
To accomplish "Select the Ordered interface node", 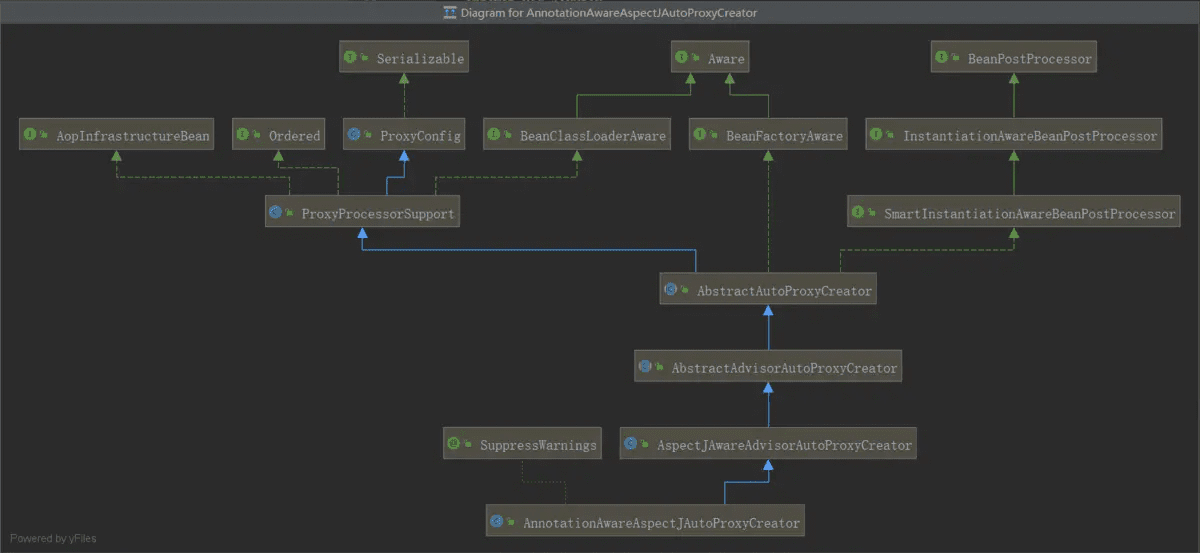I will (279, 135).
